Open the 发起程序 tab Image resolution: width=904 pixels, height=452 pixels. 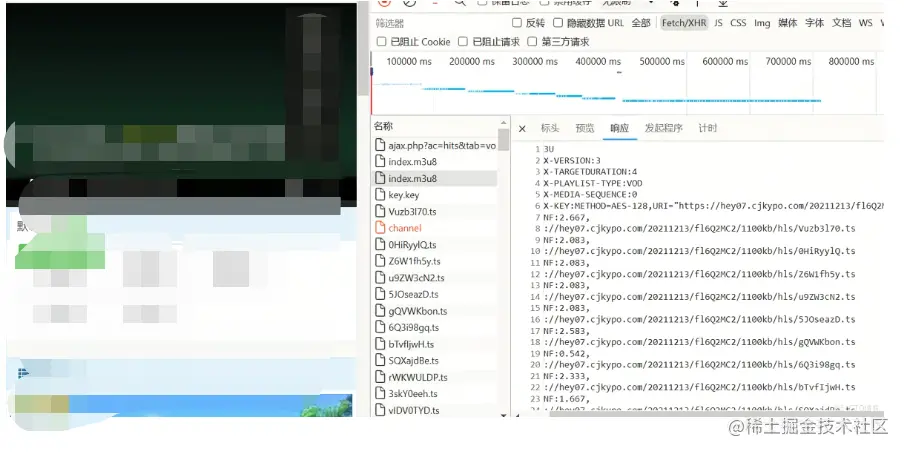coord(664,128)
